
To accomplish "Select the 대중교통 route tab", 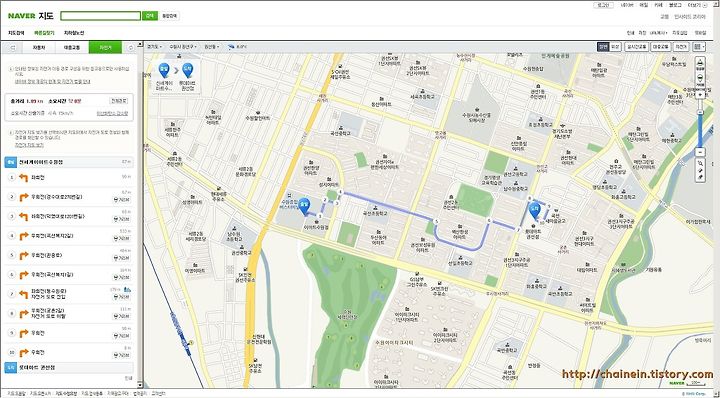I will [72, 47].
